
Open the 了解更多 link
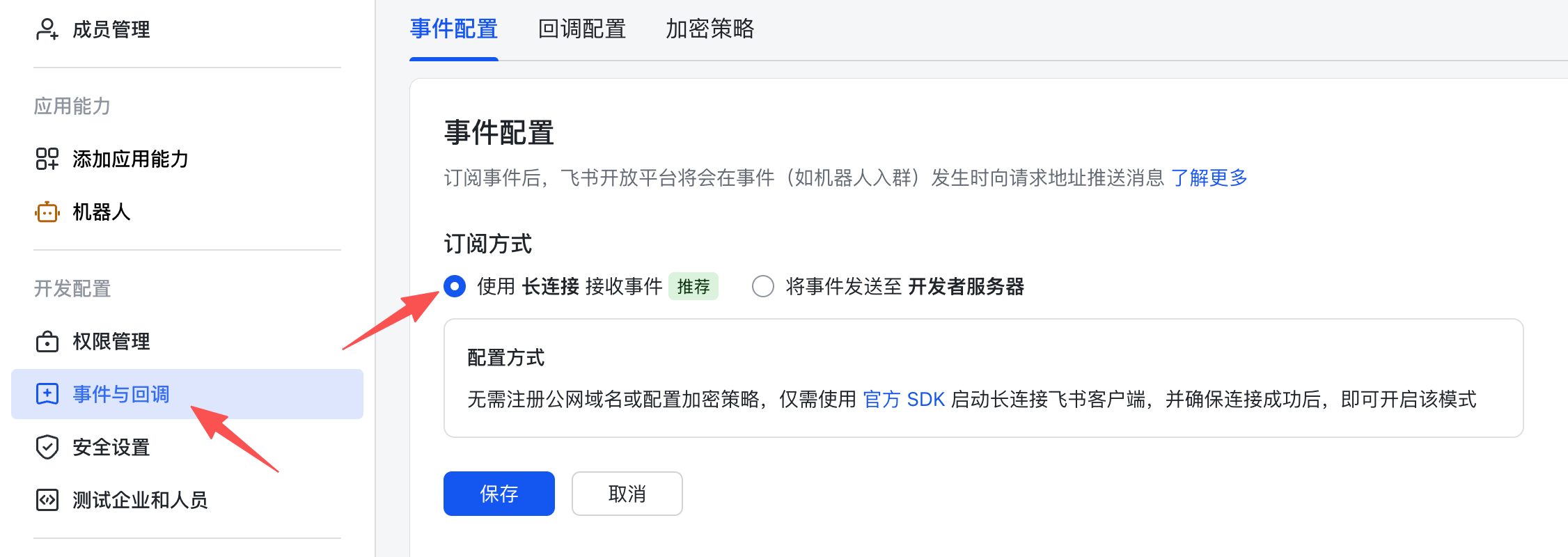point(1209,178)
